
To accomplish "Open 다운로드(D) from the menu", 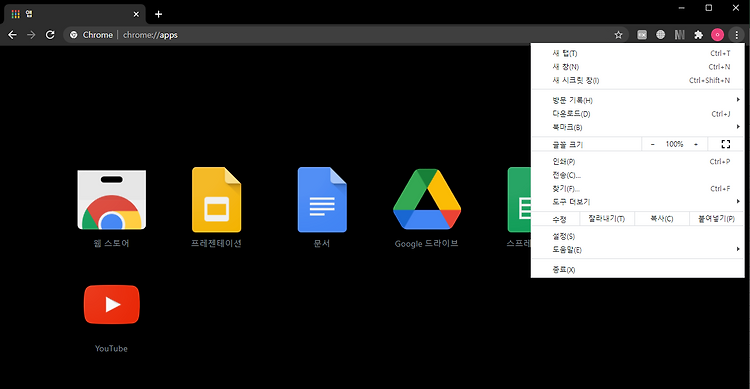I will (638, 113).
